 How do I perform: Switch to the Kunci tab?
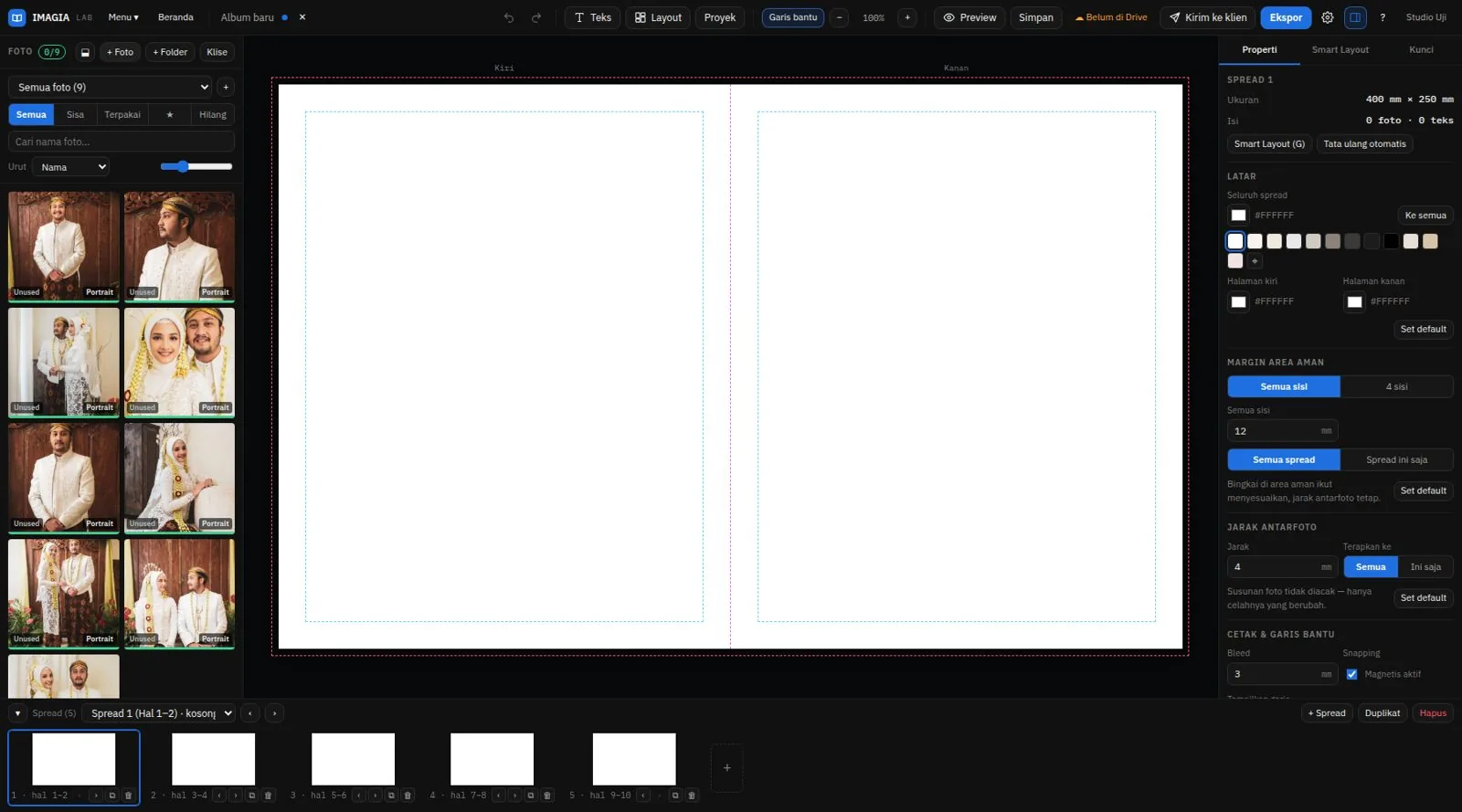coord(1421,50)
